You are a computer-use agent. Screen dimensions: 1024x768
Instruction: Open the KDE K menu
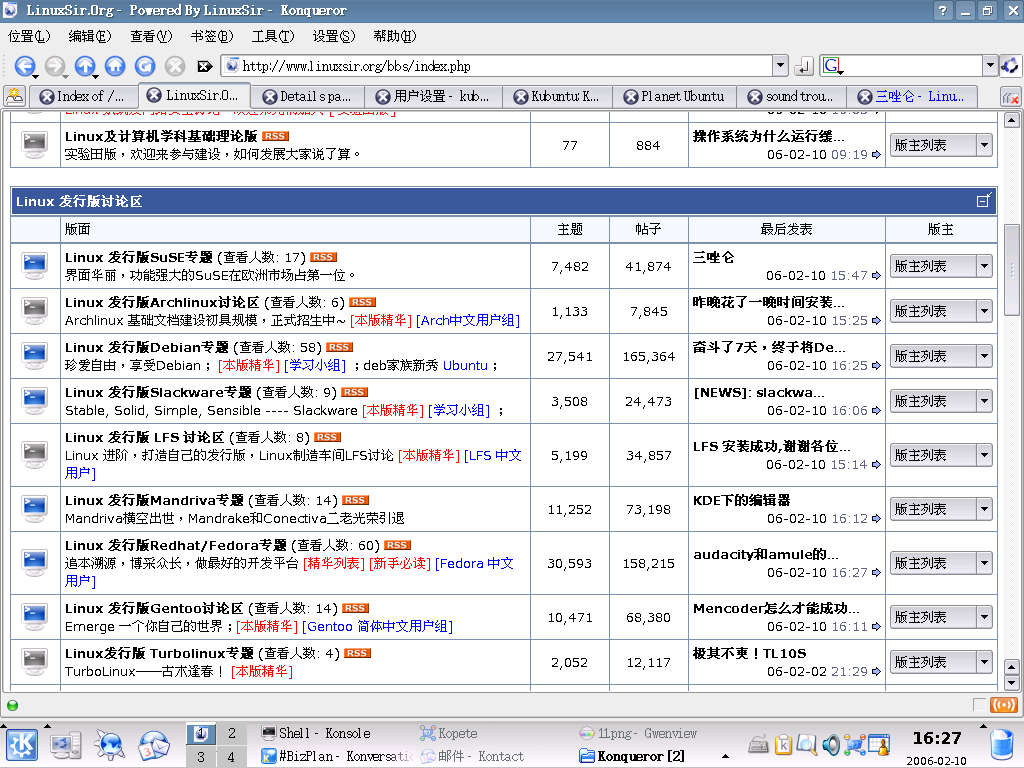22,745
